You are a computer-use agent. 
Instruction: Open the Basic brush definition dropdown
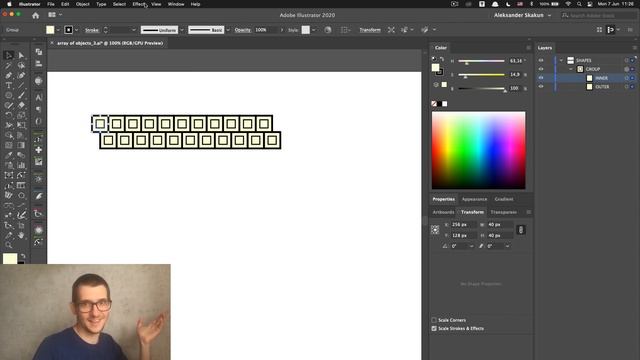tap(228, 30)
